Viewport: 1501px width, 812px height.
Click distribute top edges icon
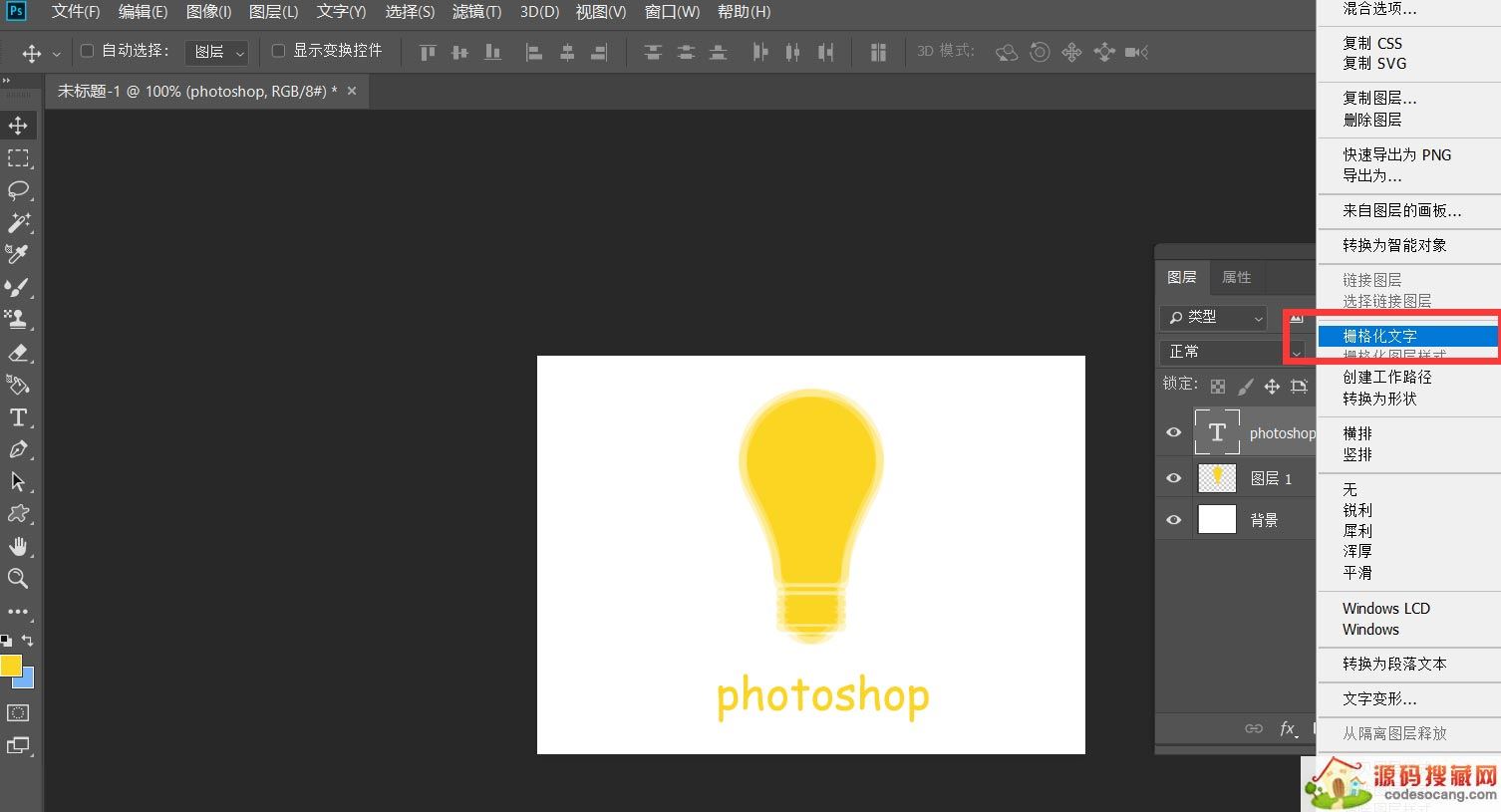point(653,52)
